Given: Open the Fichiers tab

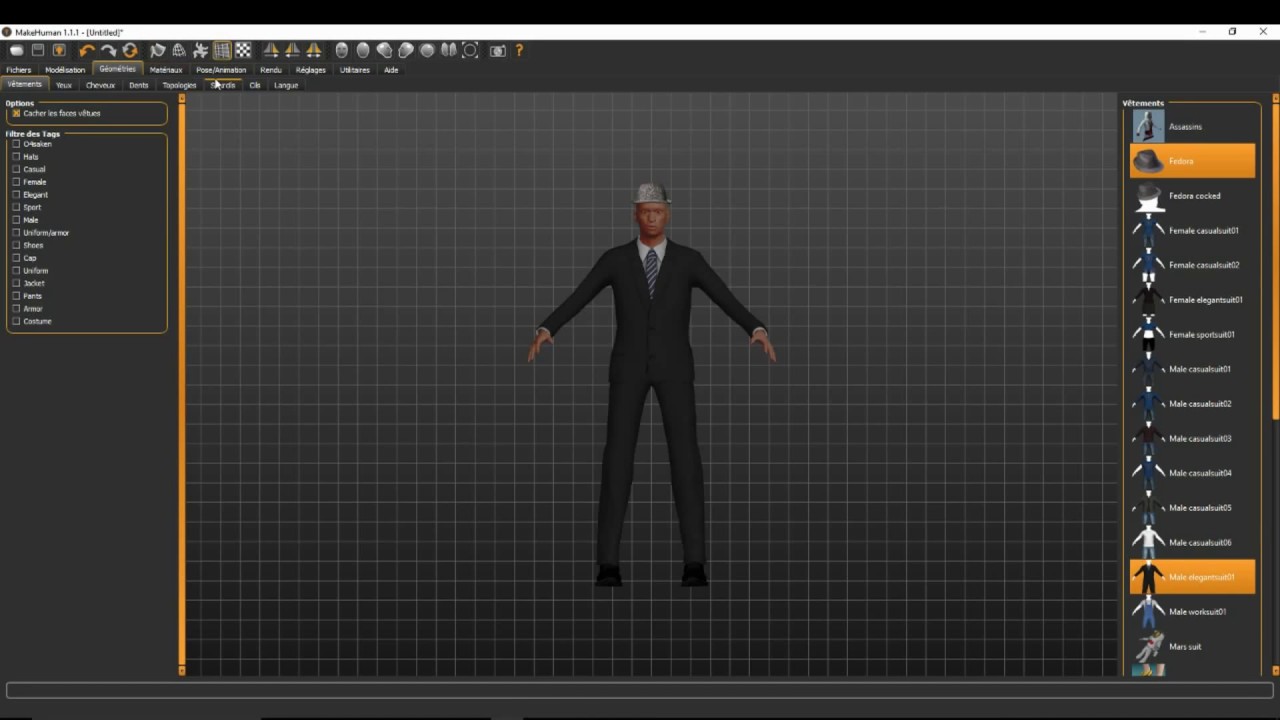Looking at the screenshot, I should click(19, 70).
